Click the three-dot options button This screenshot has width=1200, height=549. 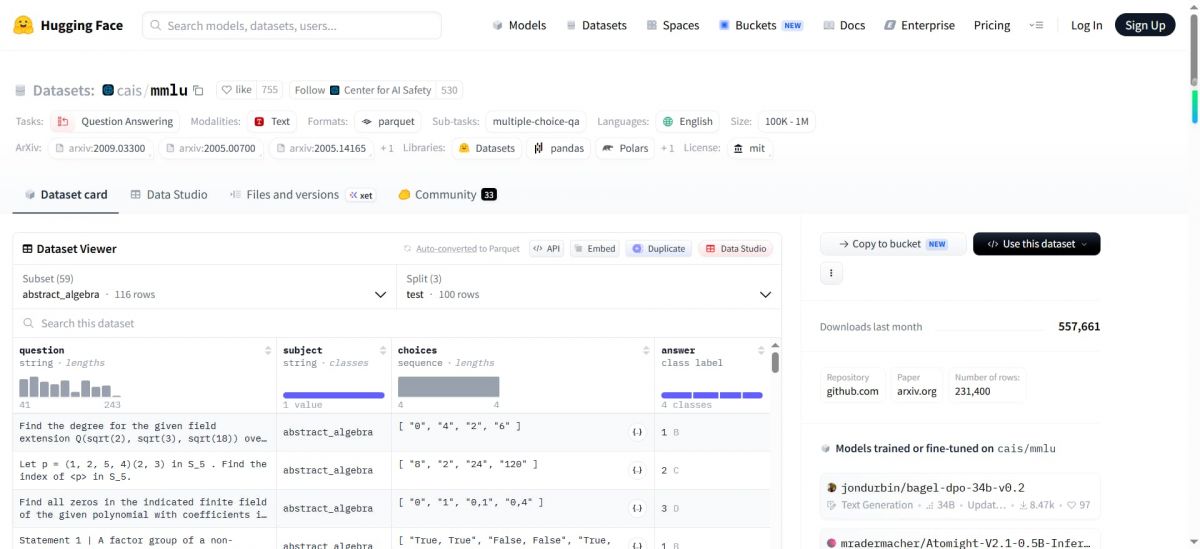coord(831,272)
